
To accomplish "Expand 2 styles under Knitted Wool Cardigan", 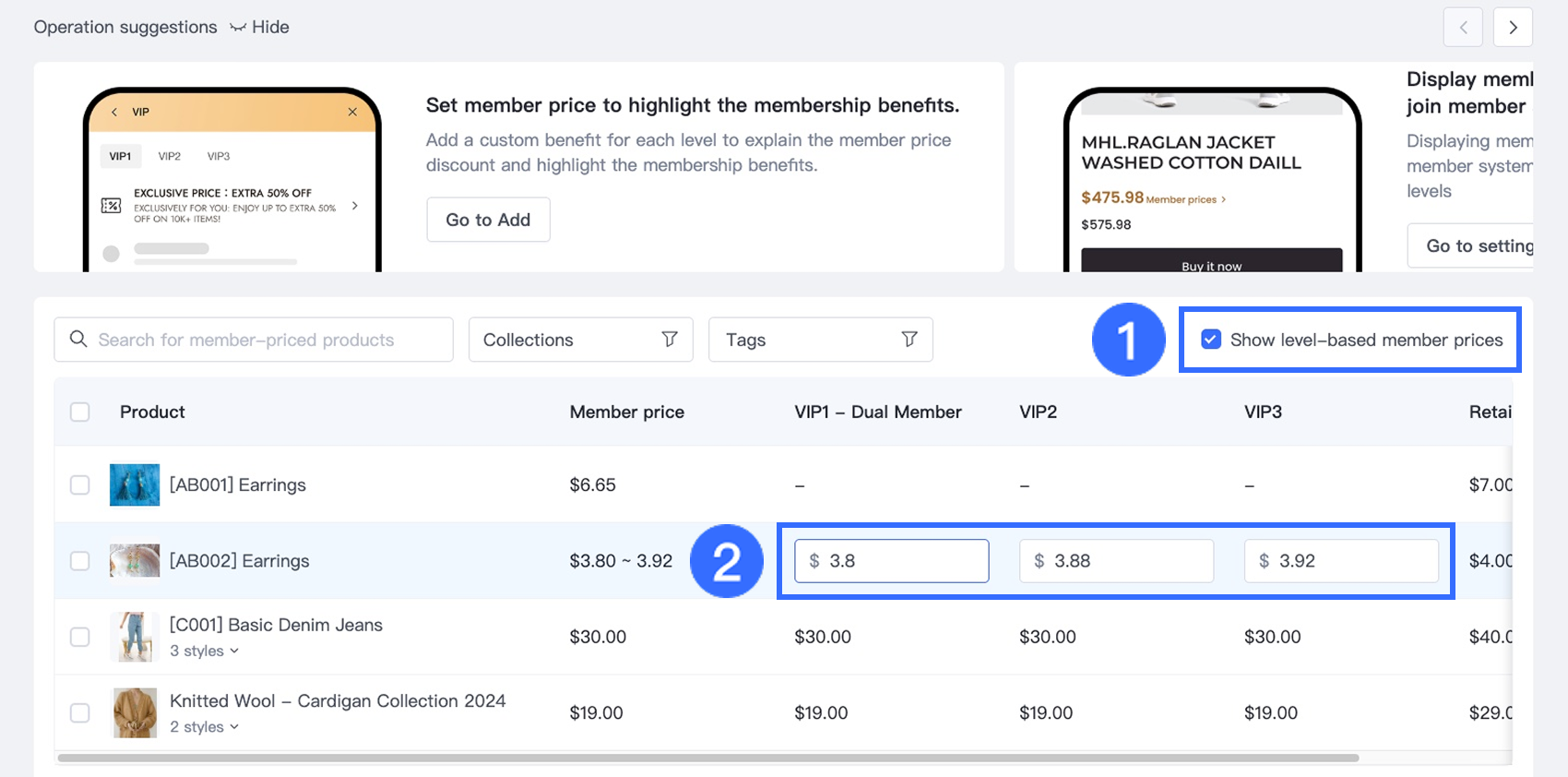I will [205, 727].
